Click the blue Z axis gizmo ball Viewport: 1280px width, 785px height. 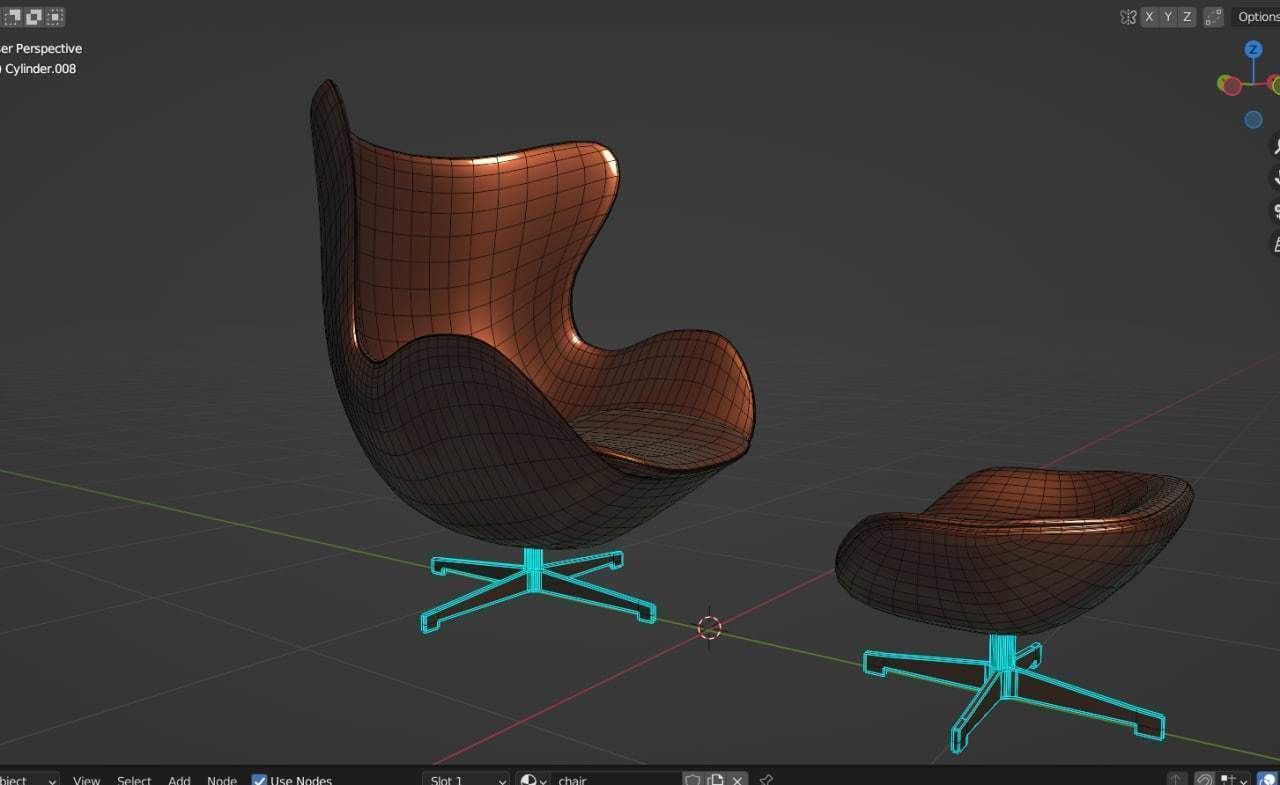click(1253, 49)
